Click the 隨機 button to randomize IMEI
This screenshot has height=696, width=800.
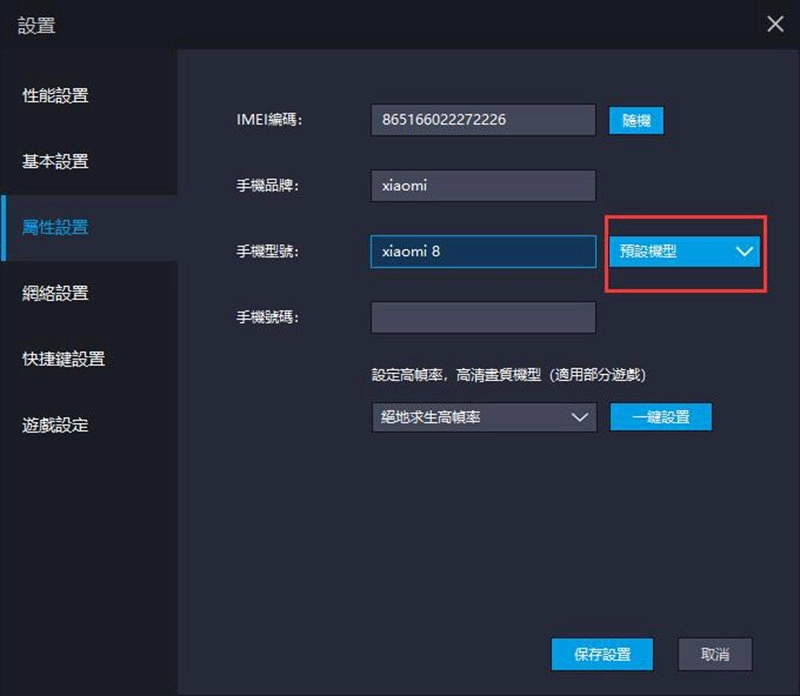click(636, 120)
